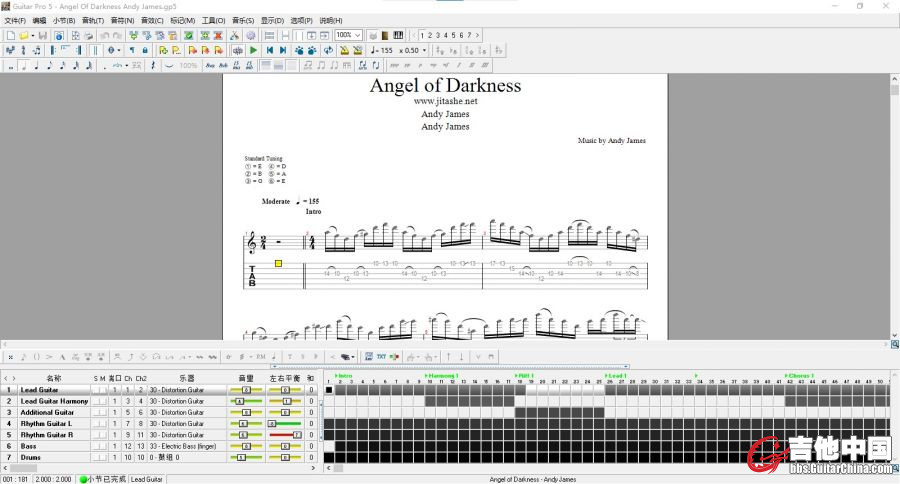
Task: Open the 文件(F) menu
Action: tap(15, 20)
